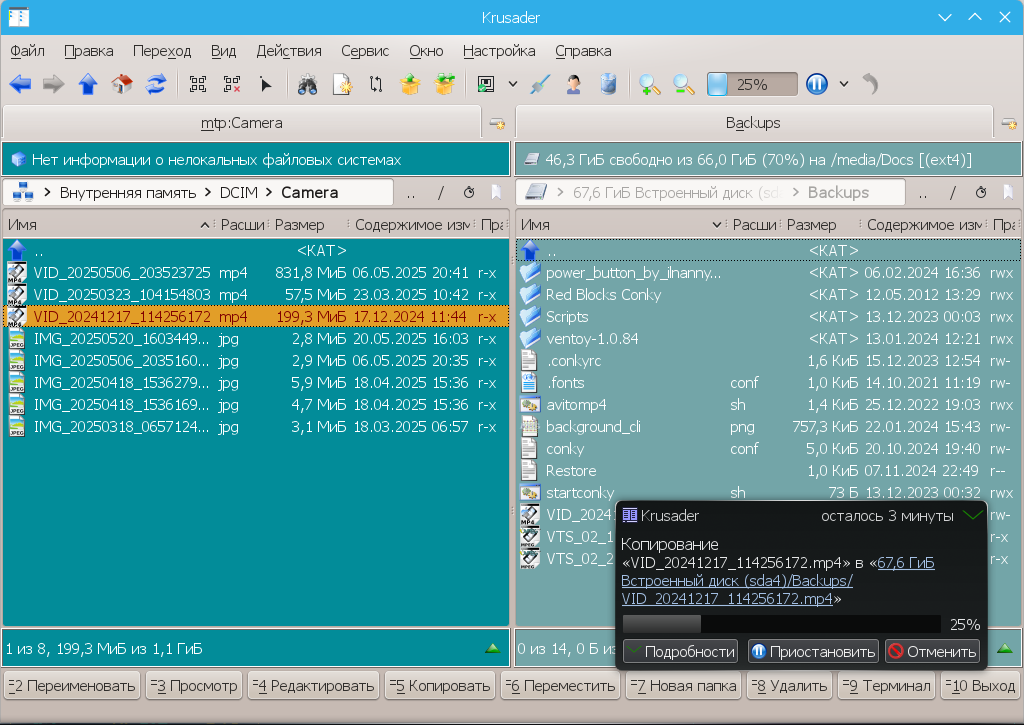This screenshot has width=1024, height=725.
Task: Click the select-all grid toolbar icon
Action: 198,85
